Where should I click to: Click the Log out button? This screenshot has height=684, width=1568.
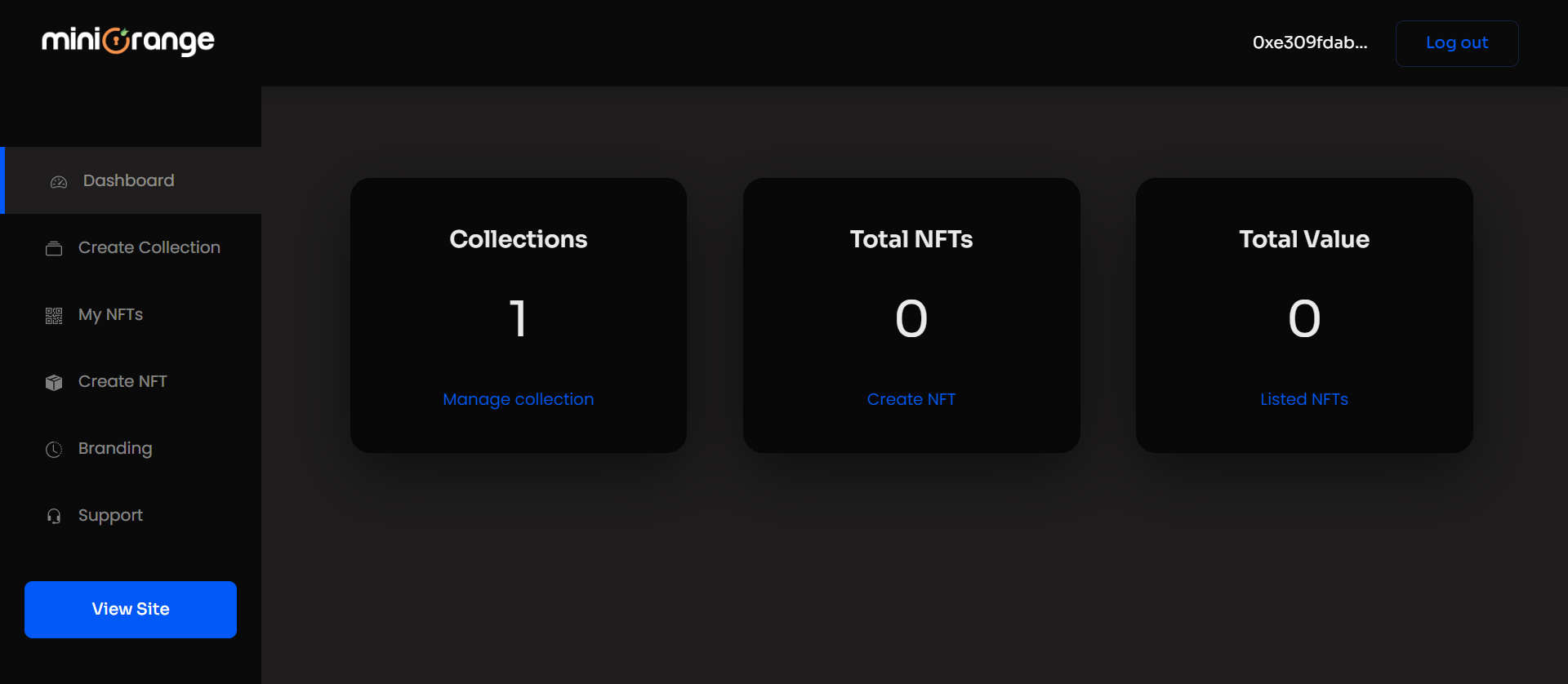click(1457, 43)
